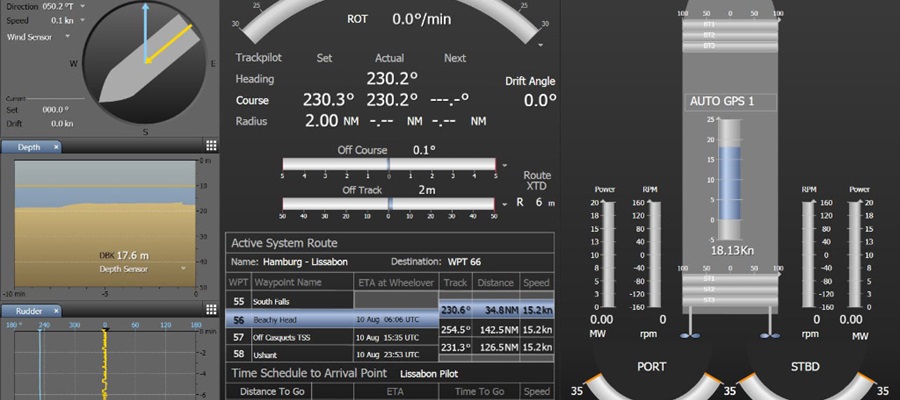This screenshot has width=900, height=400.
Task: Expand the wind Direction dropdown arrow
Action: click(x=80, y=5)
